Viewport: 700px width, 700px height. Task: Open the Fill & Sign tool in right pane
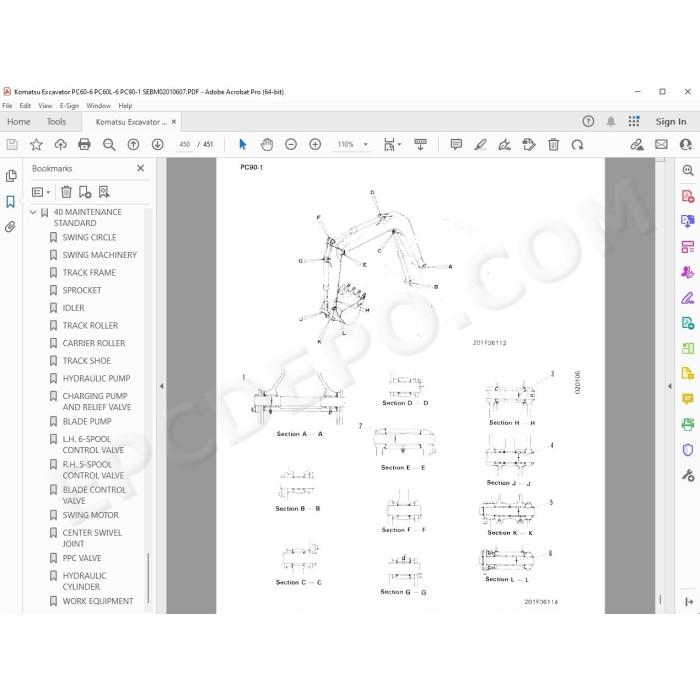point(688,298)
